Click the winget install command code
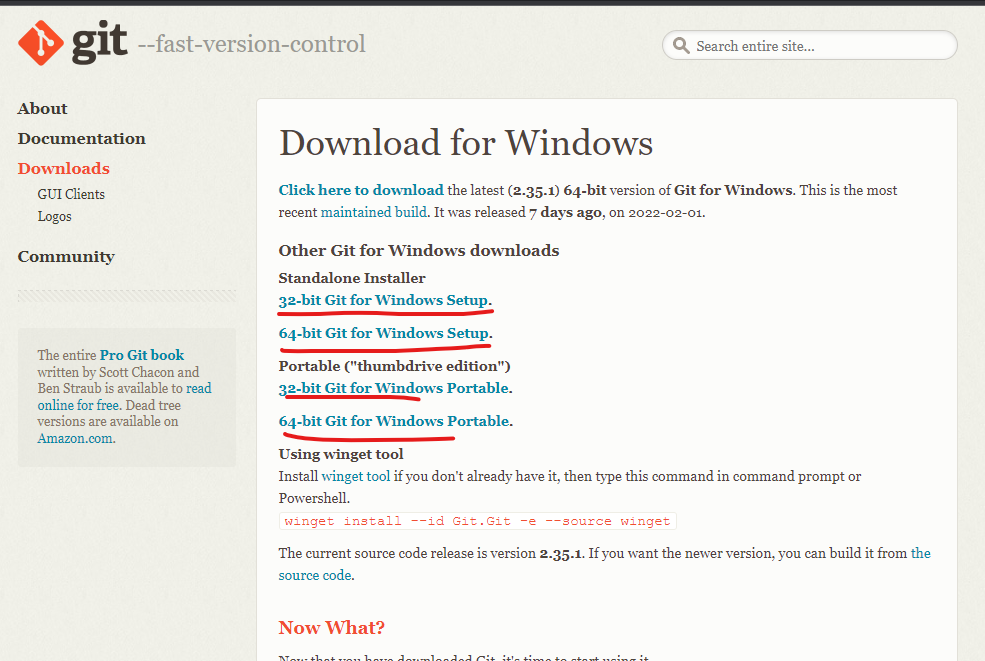The height and width of the screenshot is (661, 985). (x=477, y=521)
